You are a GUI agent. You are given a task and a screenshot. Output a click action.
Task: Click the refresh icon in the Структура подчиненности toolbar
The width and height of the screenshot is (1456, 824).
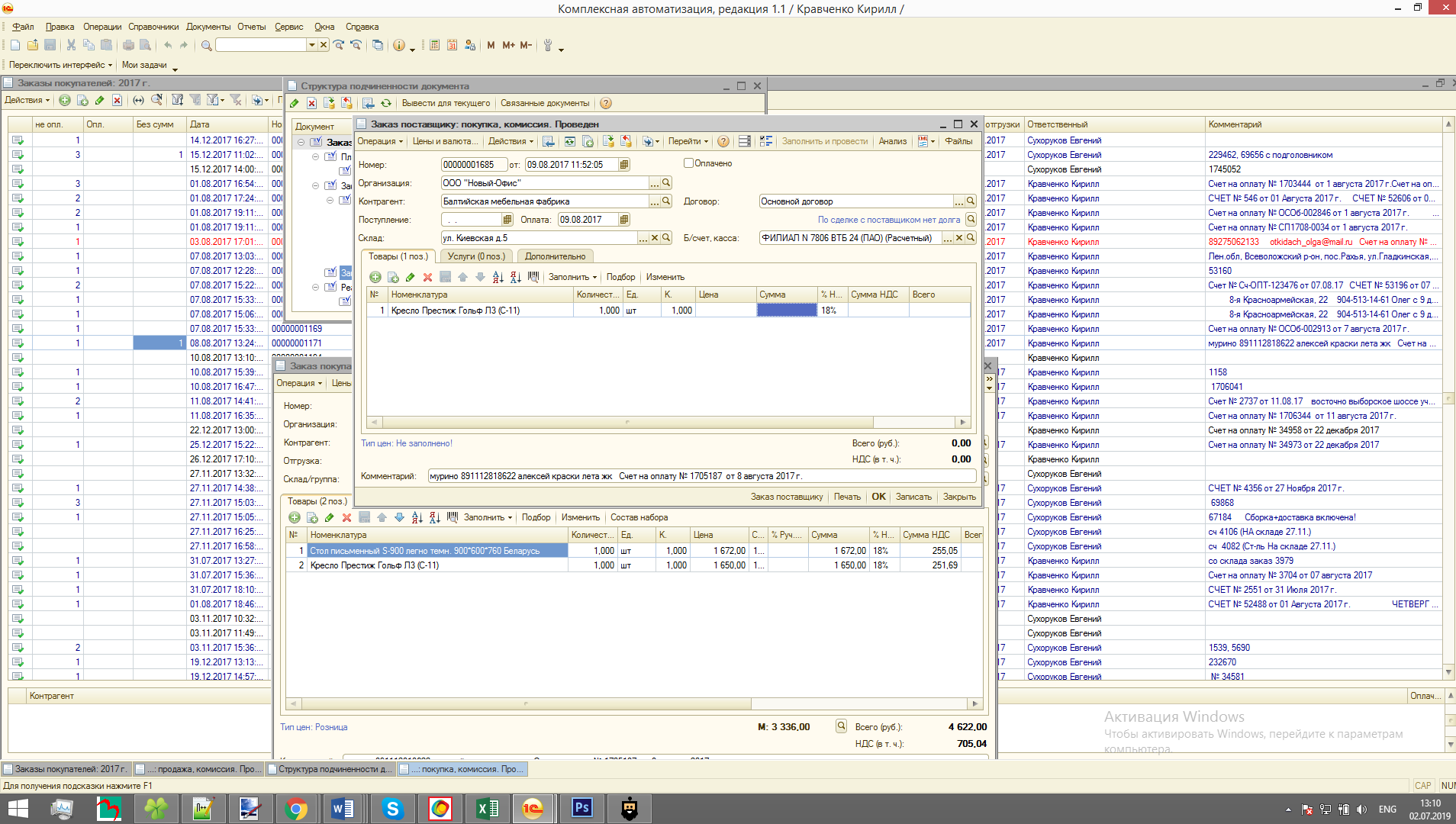386,104
